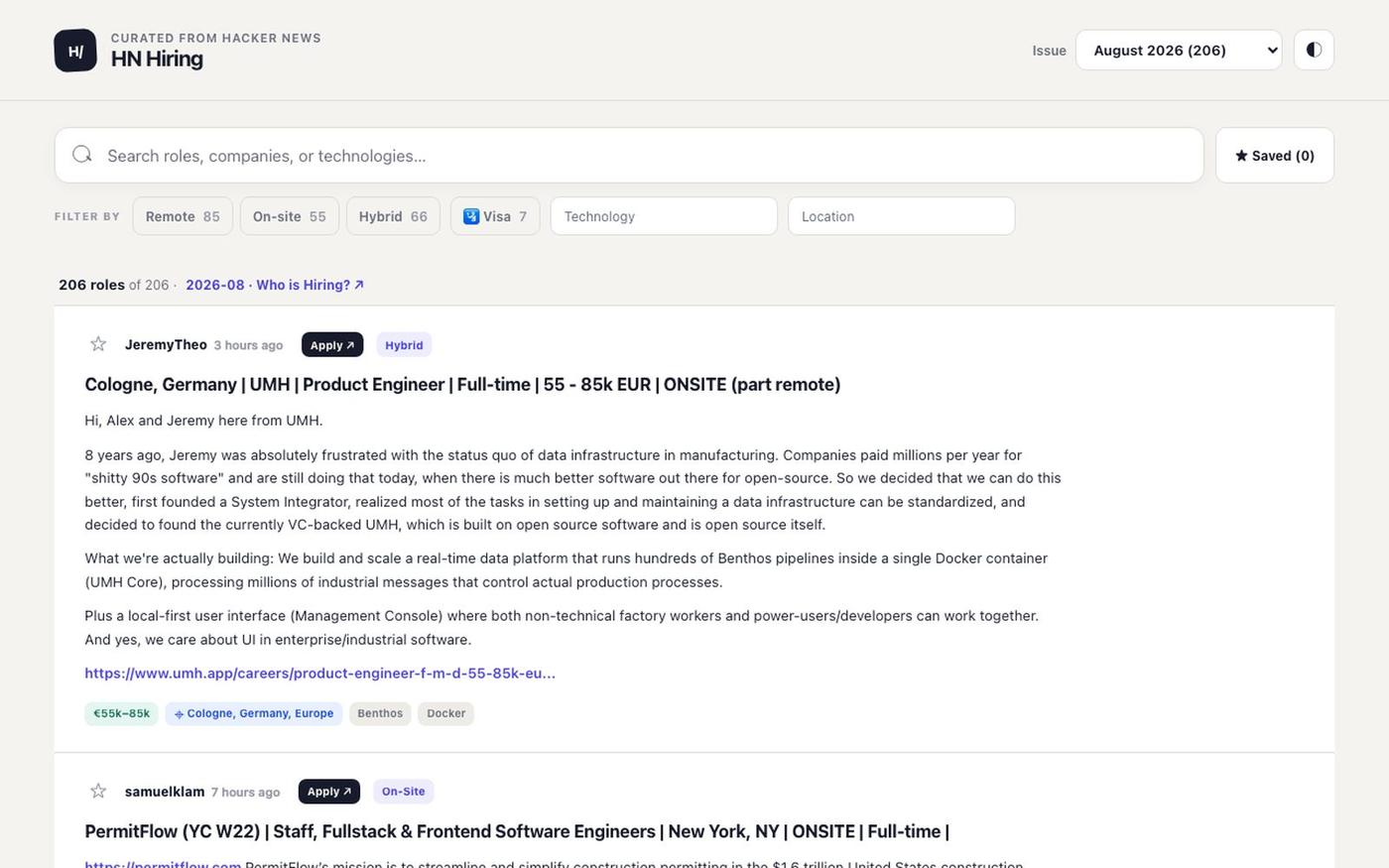
Task: Click the €55k–85k salary tag
Action: point(122,713)
